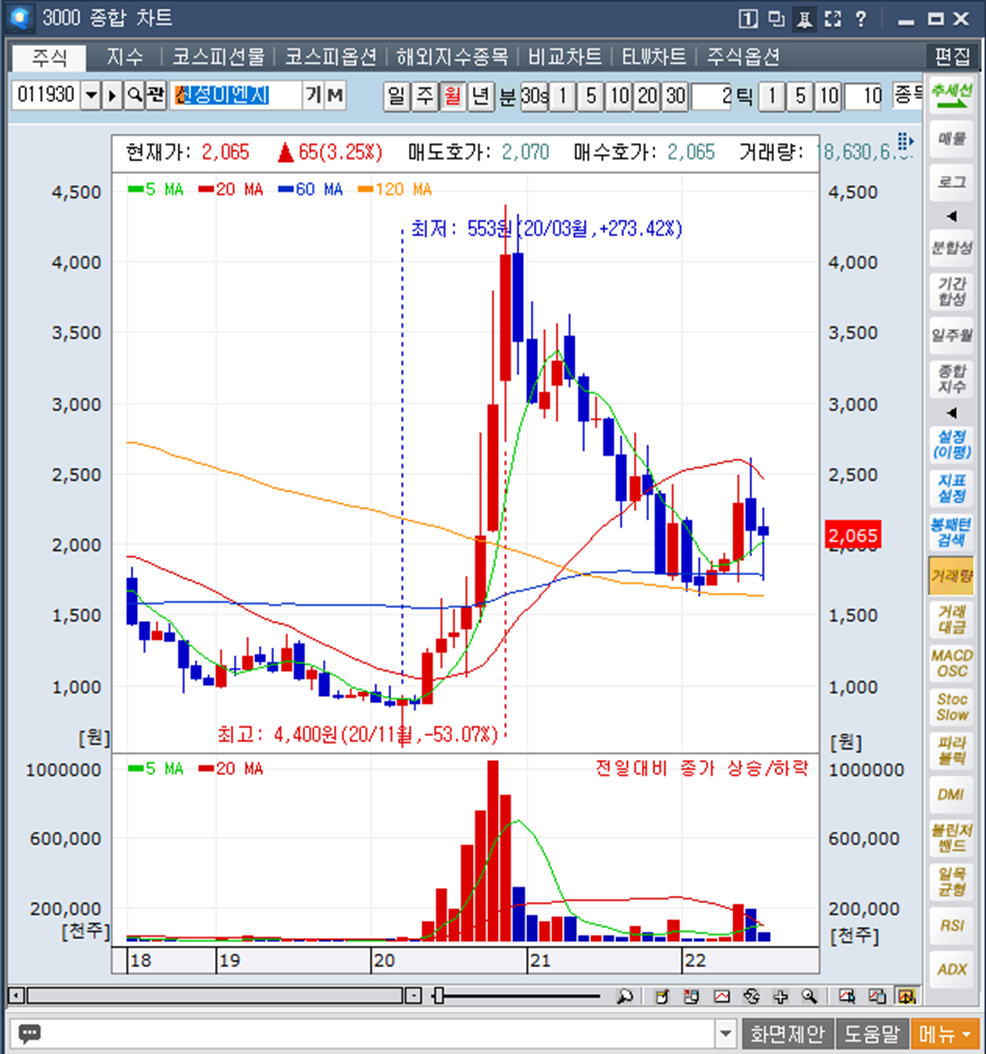Click scrollbar left arrow button
986x1054 pixels.
(17, 996)
